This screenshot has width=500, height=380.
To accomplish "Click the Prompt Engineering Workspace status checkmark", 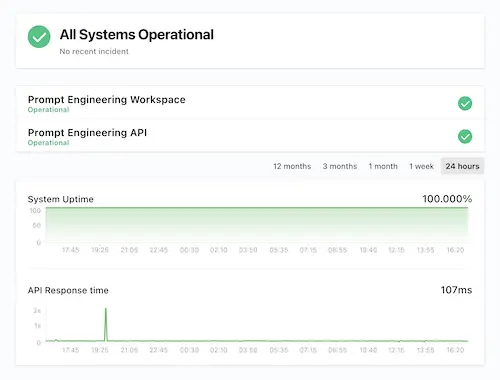I will pos(465,103).
